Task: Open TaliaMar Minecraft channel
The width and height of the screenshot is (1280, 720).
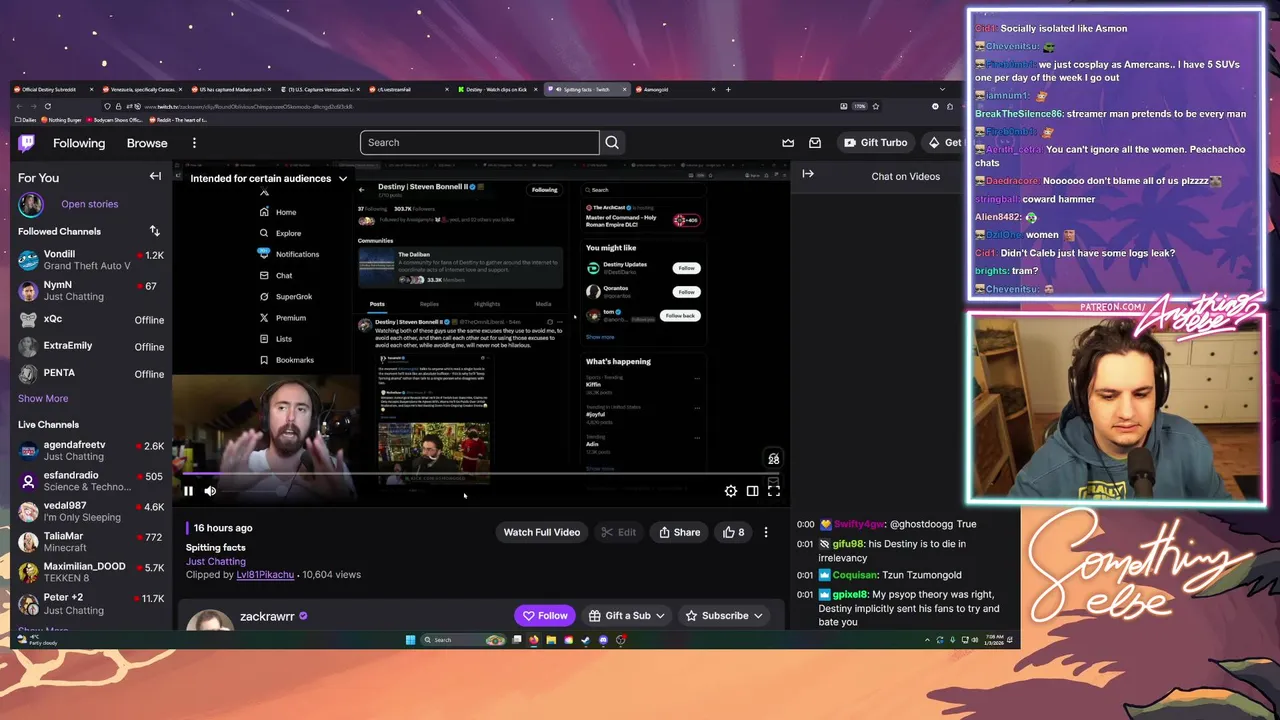Action: 90,541
